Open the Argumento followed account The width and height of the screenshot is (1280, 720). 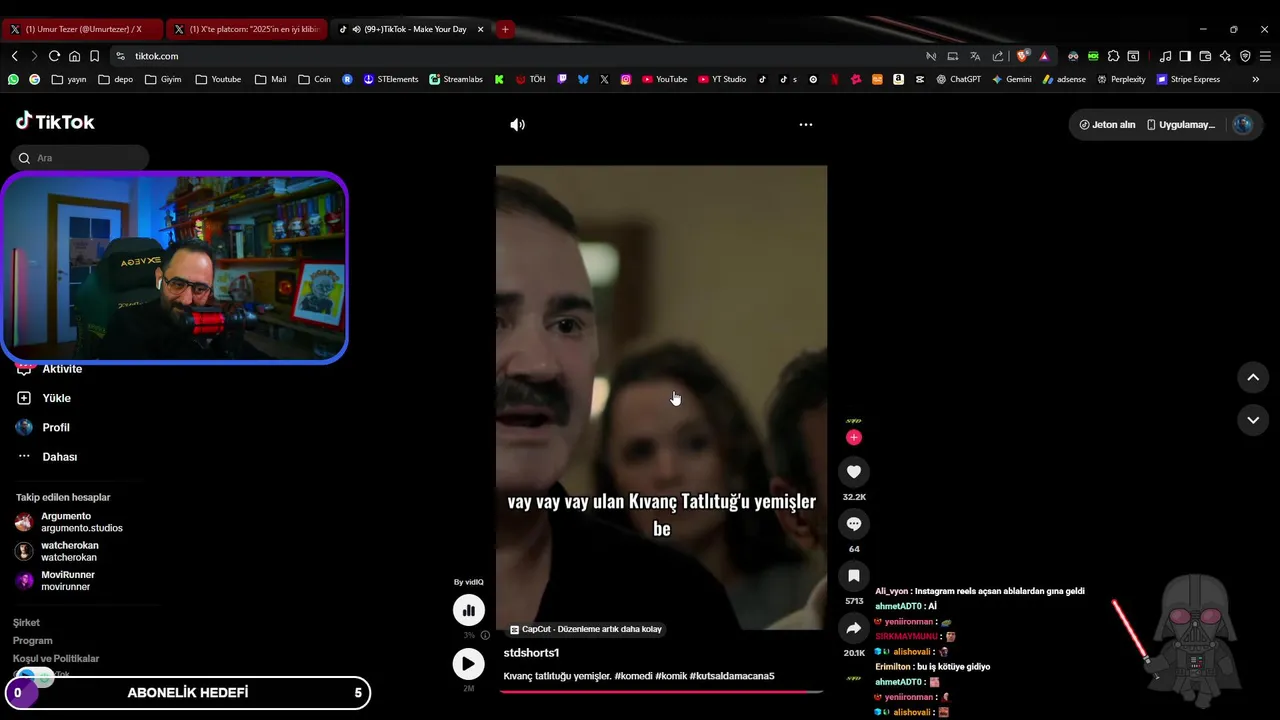[x=69, y=522]
